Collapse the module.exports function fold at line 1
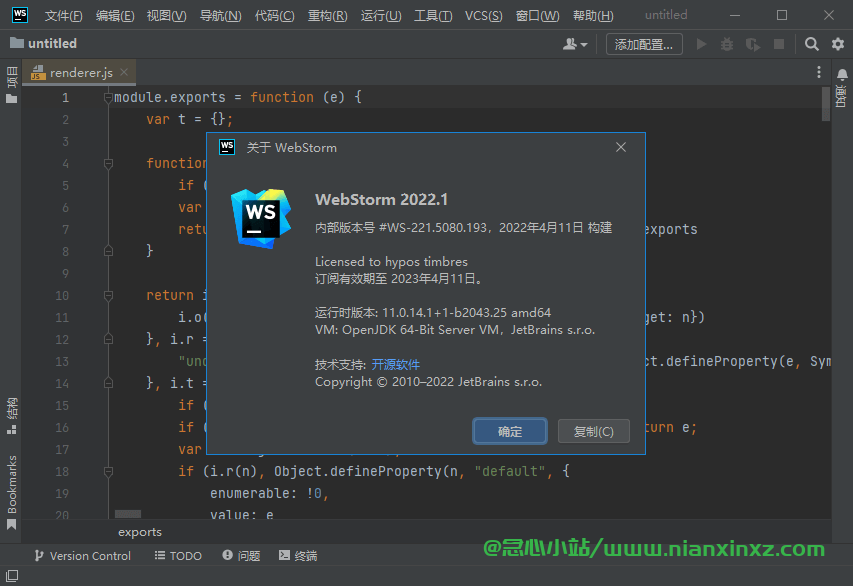The image size is (853, 586). click(108, 97)
